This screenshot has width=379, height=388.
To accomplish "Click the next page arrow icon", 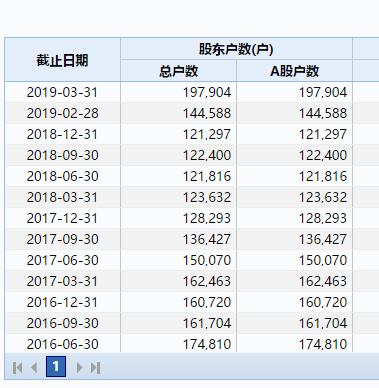I will pos(79,368).
